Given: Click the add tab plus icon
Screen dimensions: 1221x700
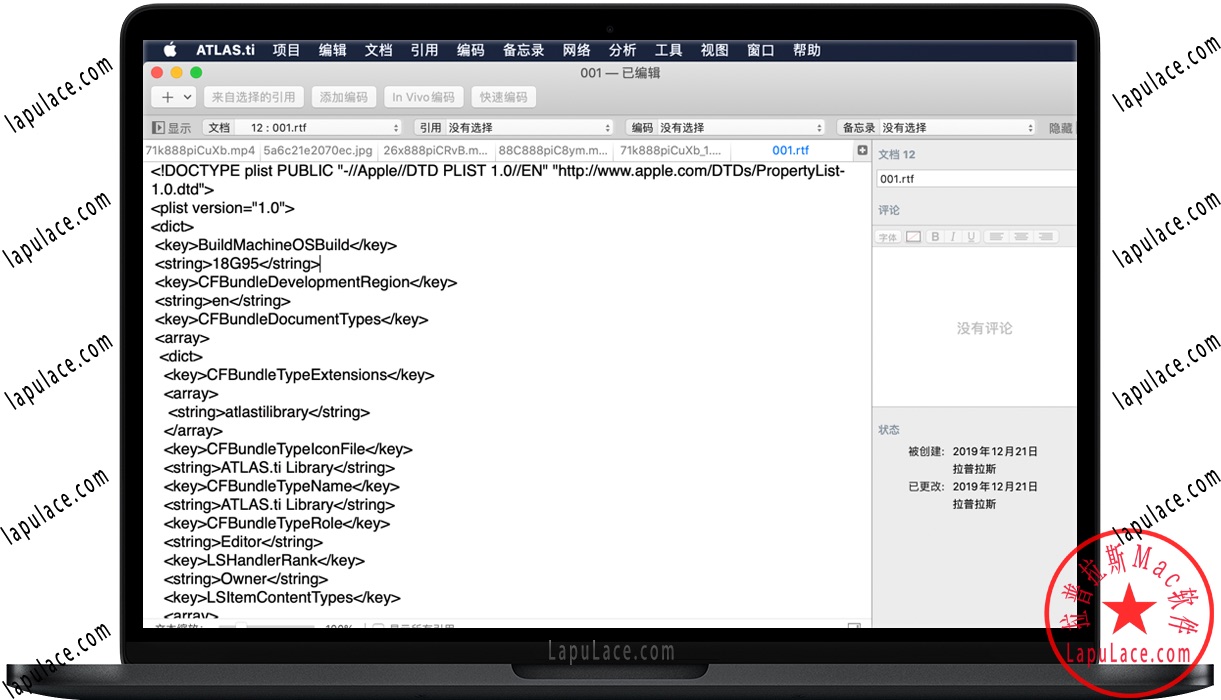Looking at the screenshot, I should pos(862,150).
